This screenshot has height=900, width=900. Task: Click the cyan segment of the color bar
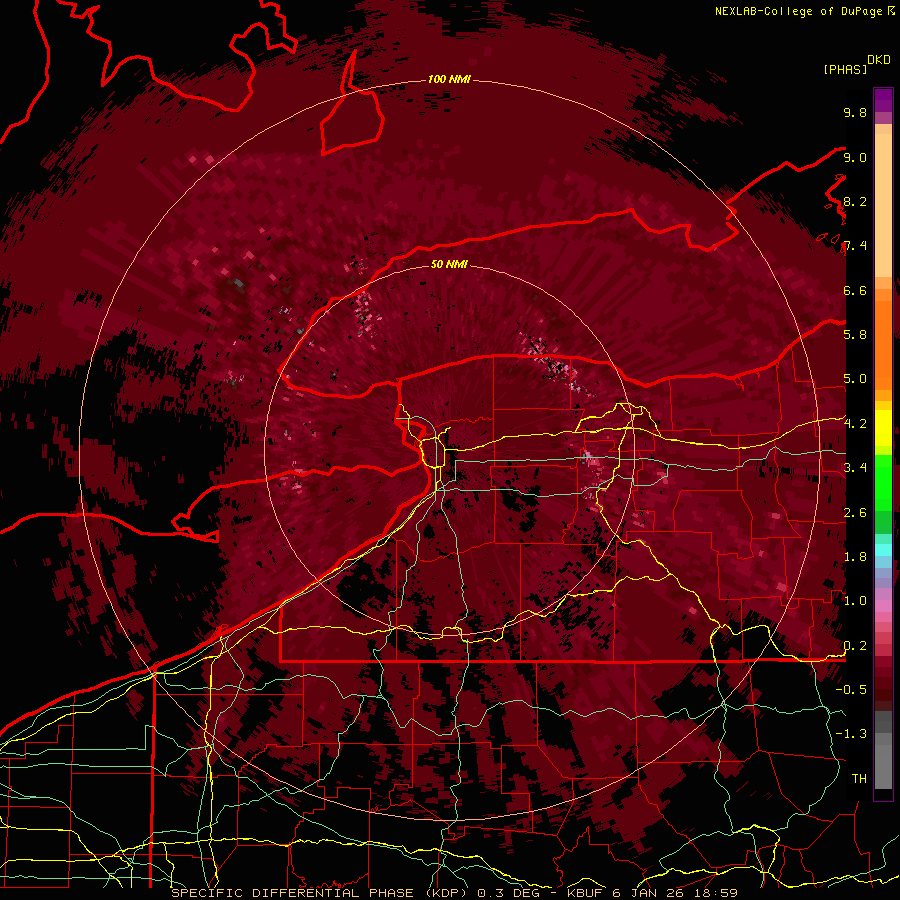[x=883, y=549]
